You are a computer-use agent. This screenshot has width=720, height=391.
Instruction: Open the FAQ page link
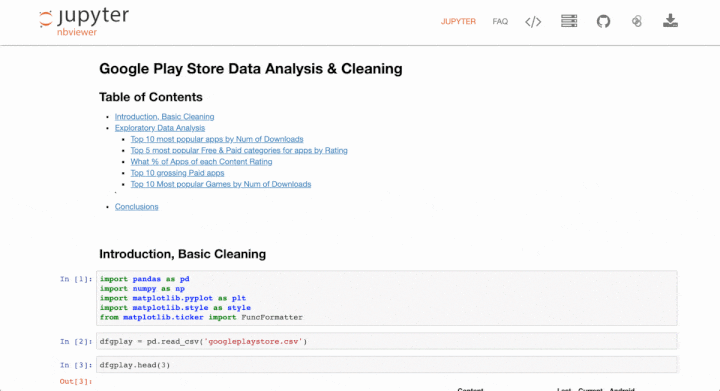click(x=500, y=22)
